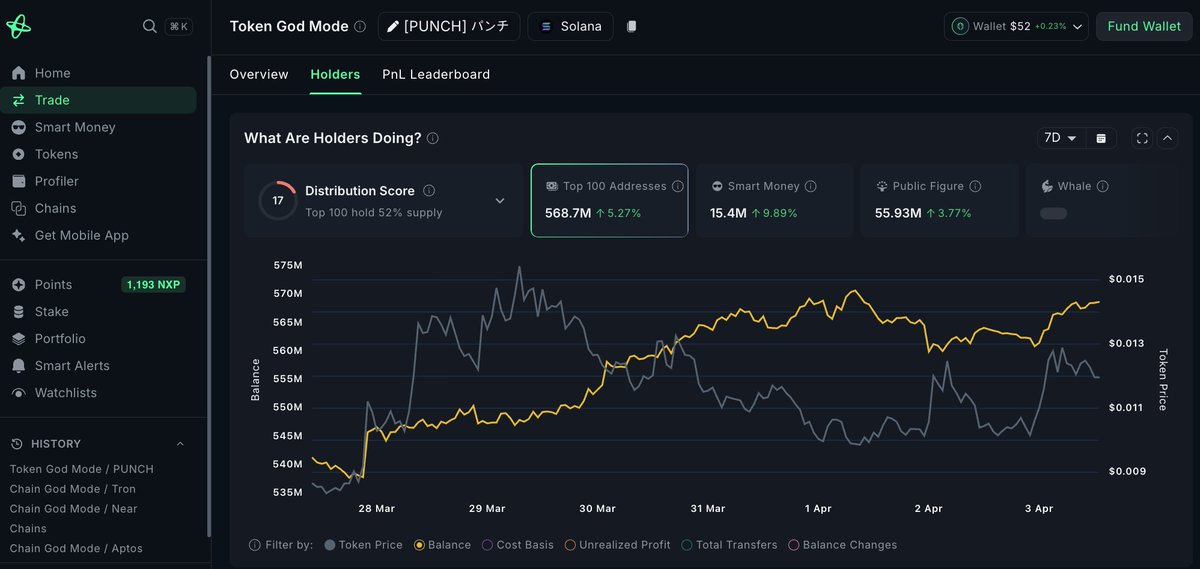Open the 7D time range dropdown
The image size is (1200, 569).
pyautogui.click(x=1060, y=138)
